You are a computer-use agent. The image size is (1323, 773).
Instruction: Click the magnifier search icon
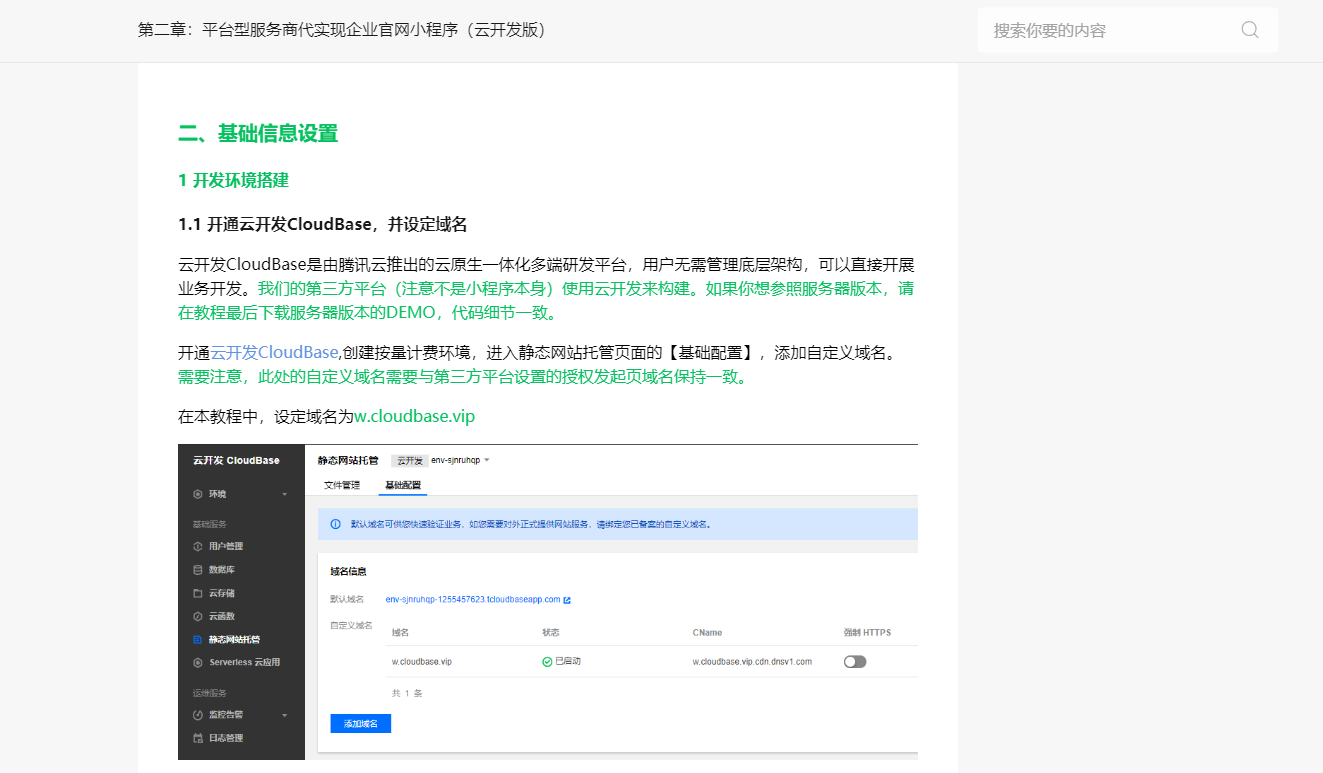click(x=1250, y=30)
